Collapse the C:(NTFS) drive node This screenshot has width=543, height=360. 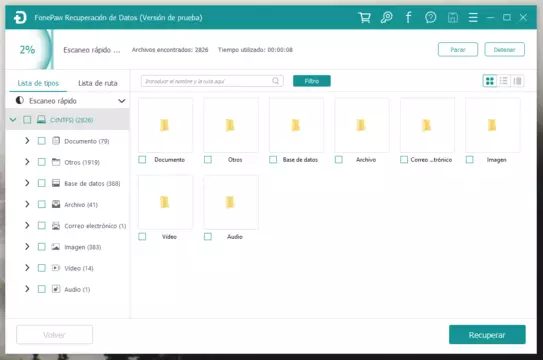(13, 120)
